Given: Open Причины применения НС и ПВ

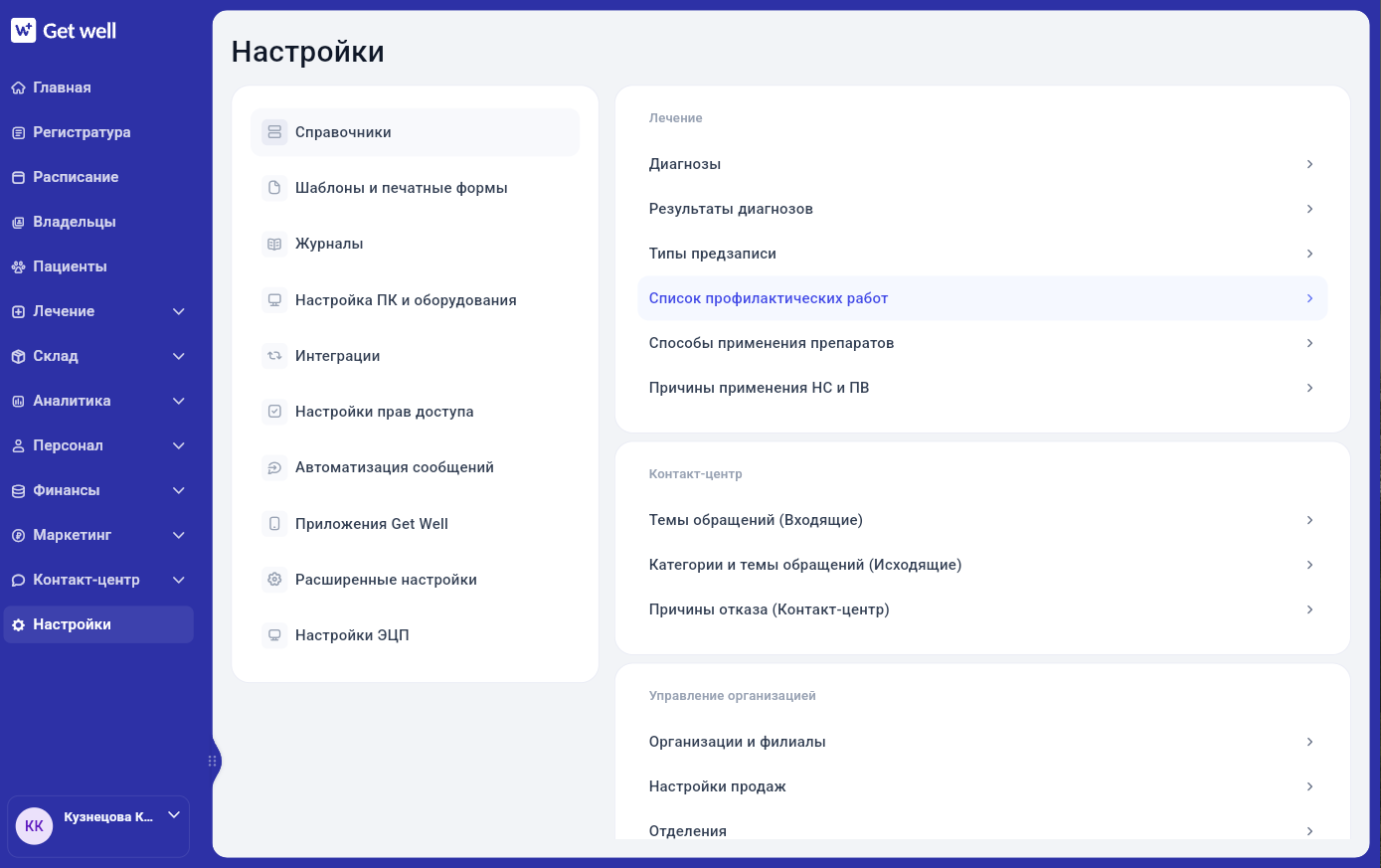Looking at the screenshot, I should (982, 388).
